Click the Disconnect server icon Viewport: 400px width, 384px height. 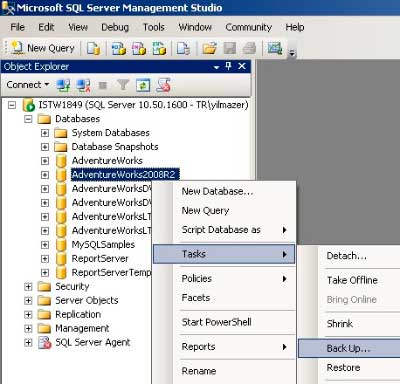click(83, 85)
